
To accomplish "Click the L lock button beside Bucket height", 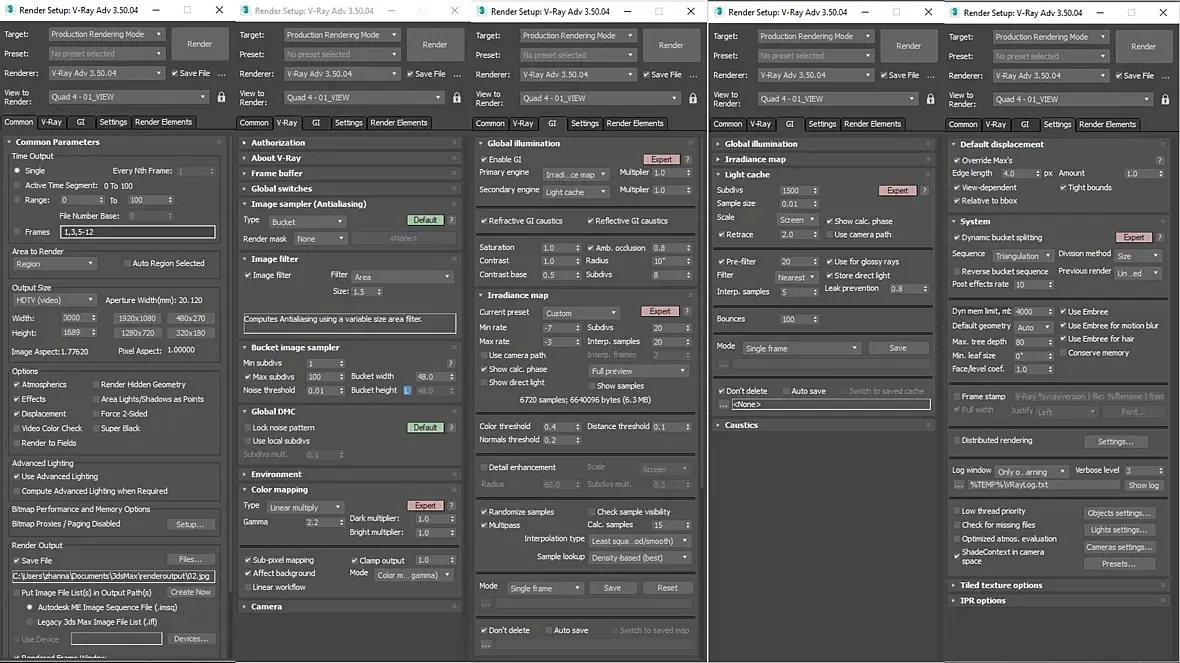I will 407,391.
